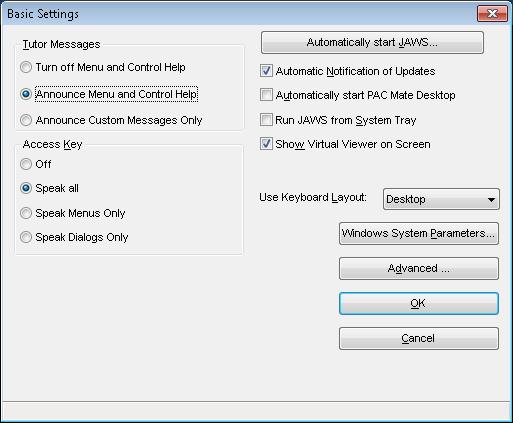
Task: Open the Advanced settings button
Action: pyautogui.click(x=419, y=268)
